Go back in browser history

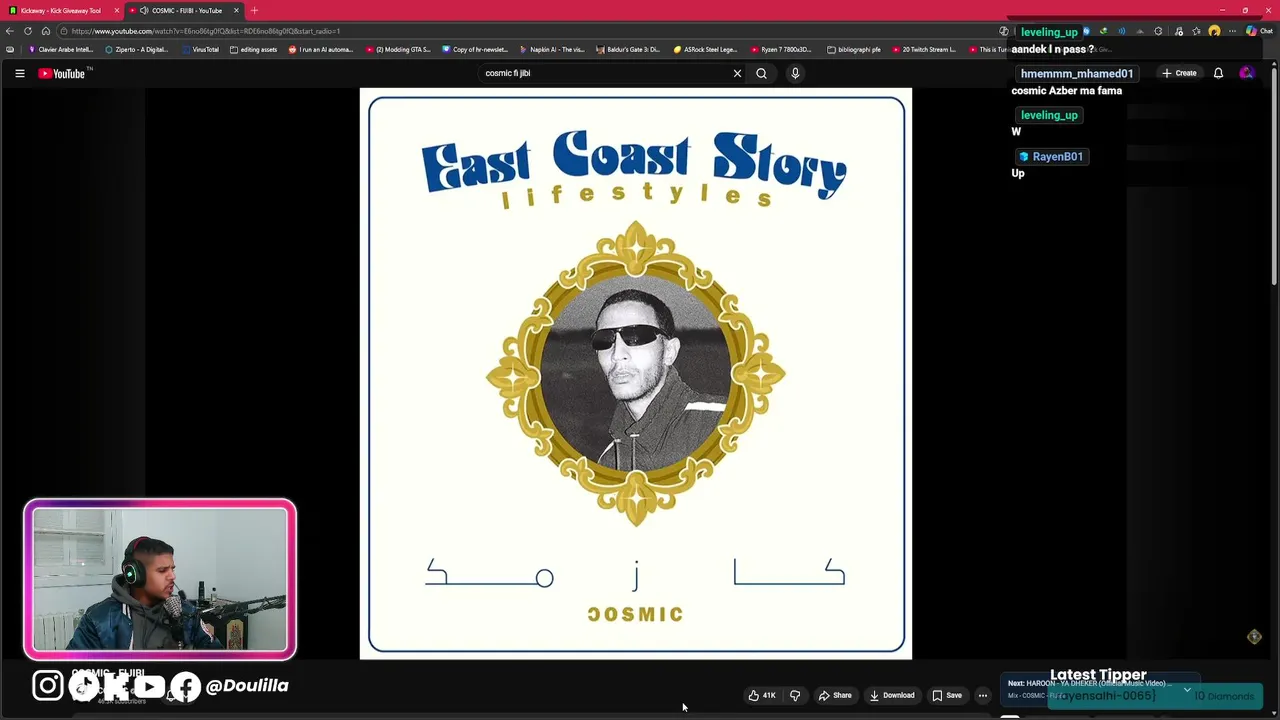(10, 31)
